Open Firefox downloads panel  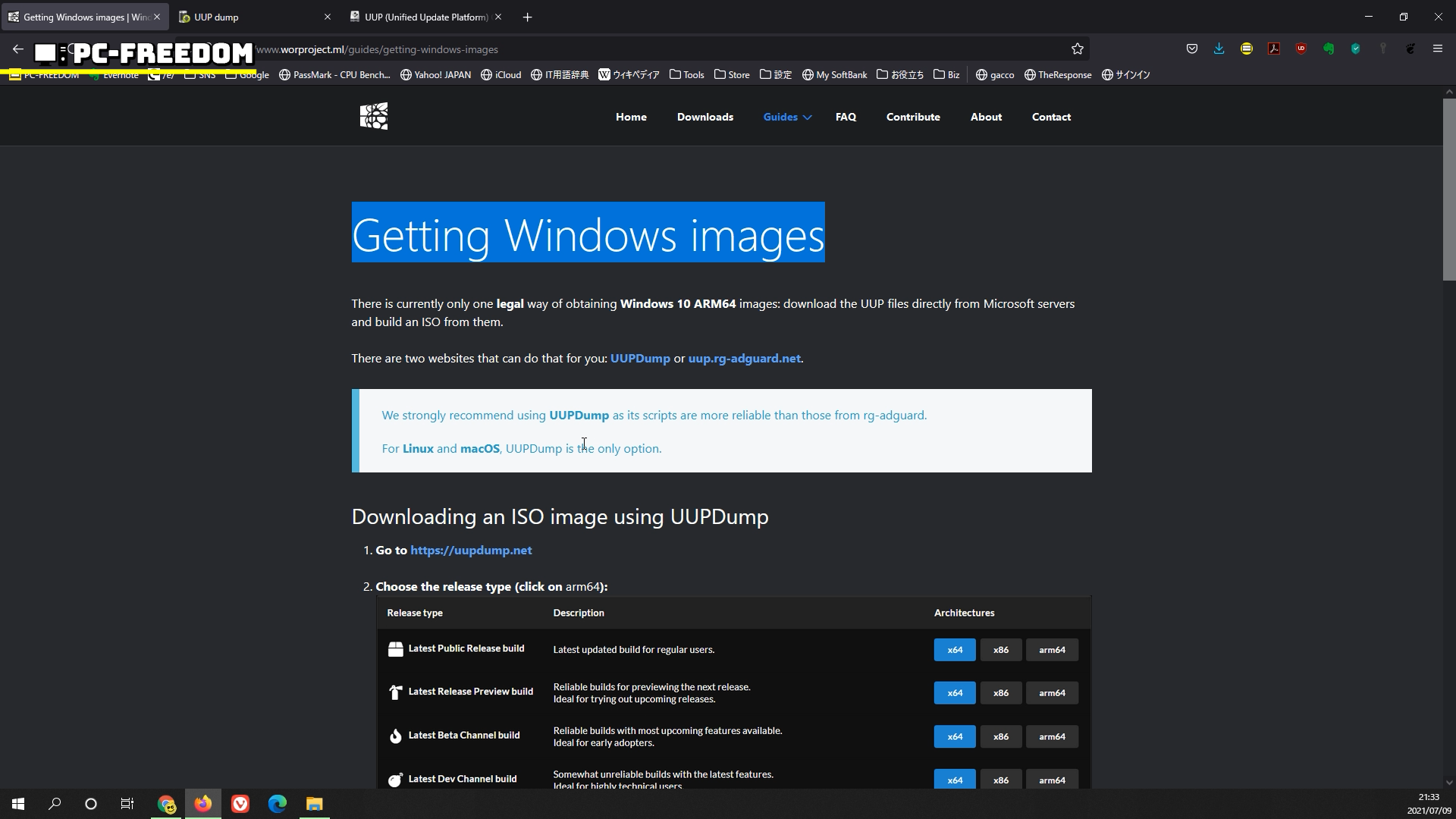1219,49
